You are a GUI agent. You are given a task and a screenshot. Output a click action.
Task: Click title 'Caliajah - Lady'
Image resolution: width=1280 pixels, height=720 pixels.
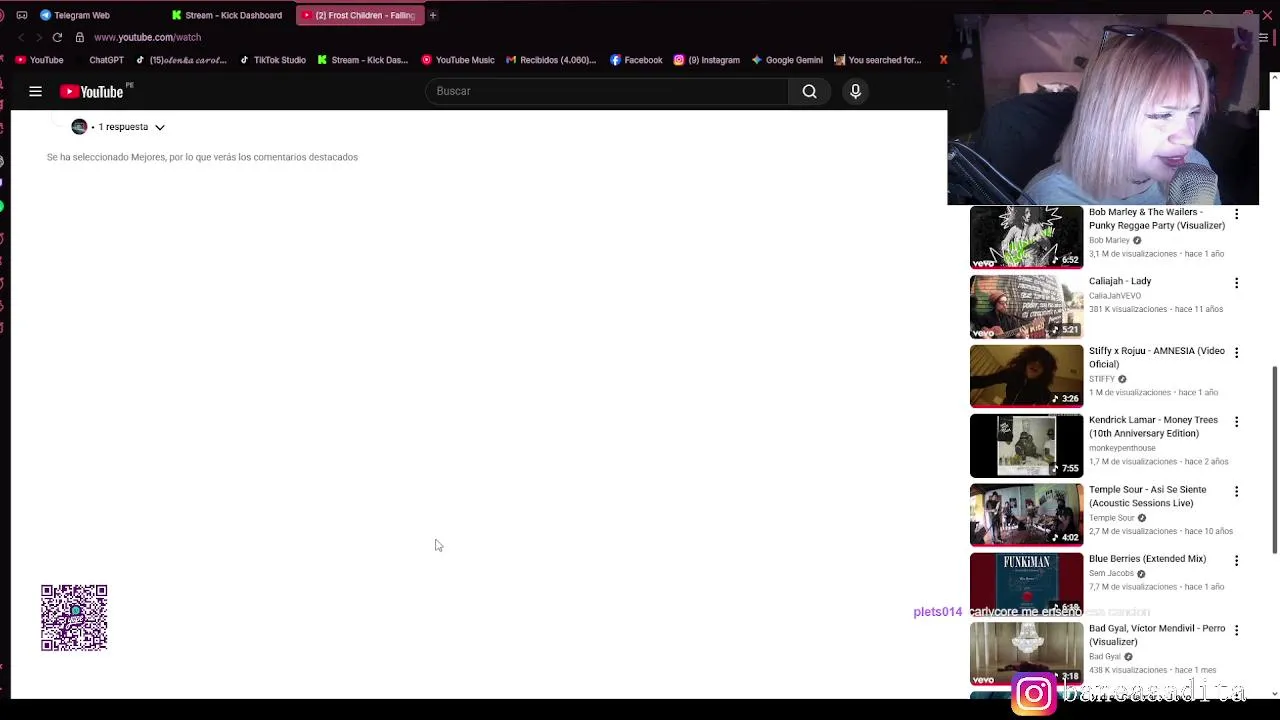coord(1120,281)
